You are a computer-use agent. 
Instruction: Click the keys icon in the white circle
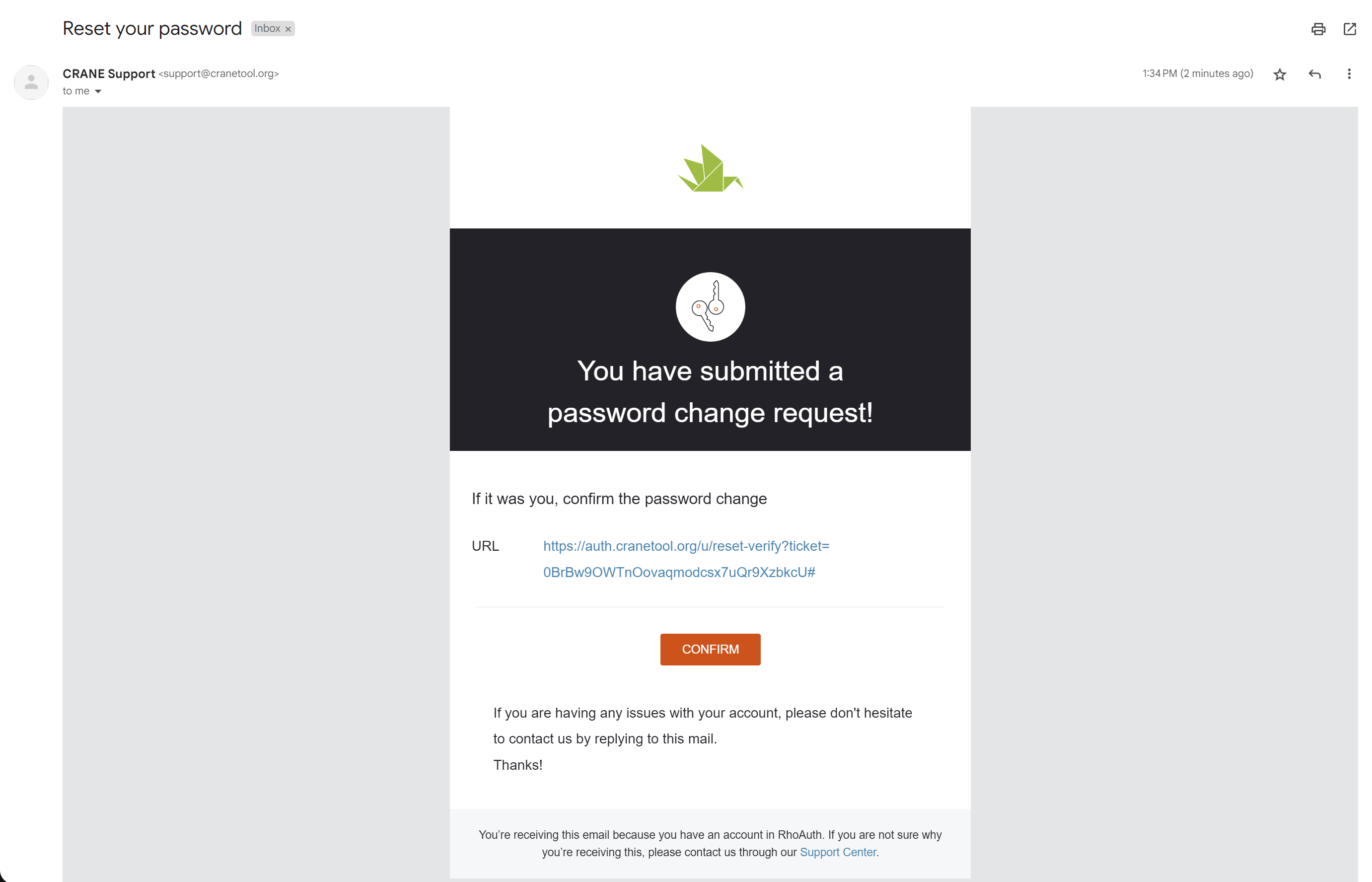tap(710, 307)
